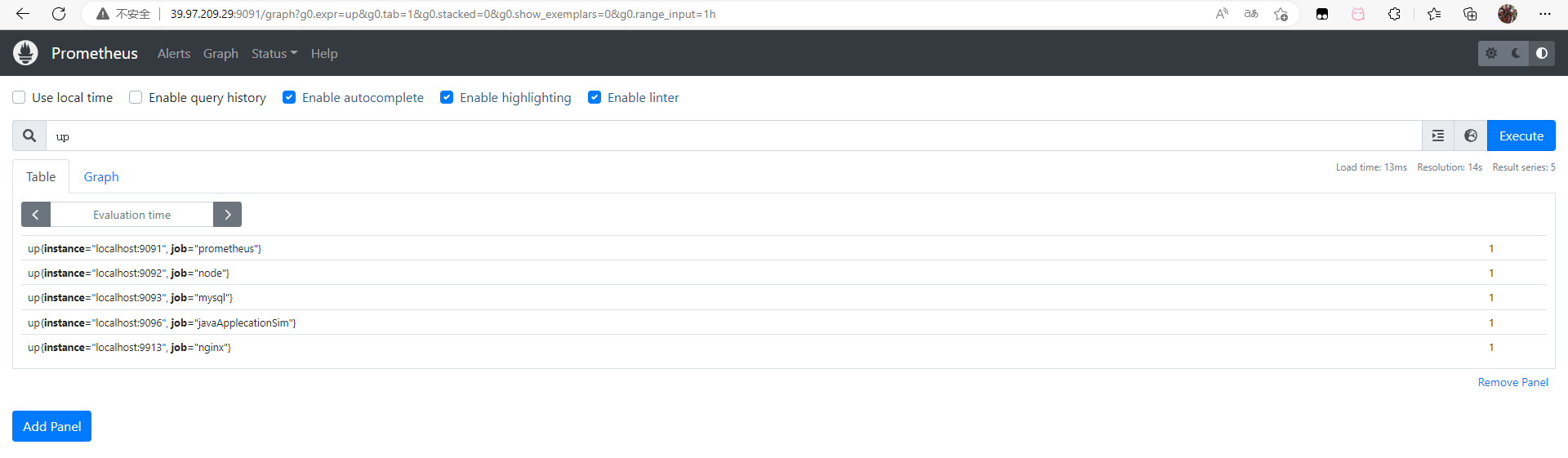Image resolution: width=1568 pixels, height=458 pixels.
Task: Click the Prometheus flame logo
Action: click(25, 53)
